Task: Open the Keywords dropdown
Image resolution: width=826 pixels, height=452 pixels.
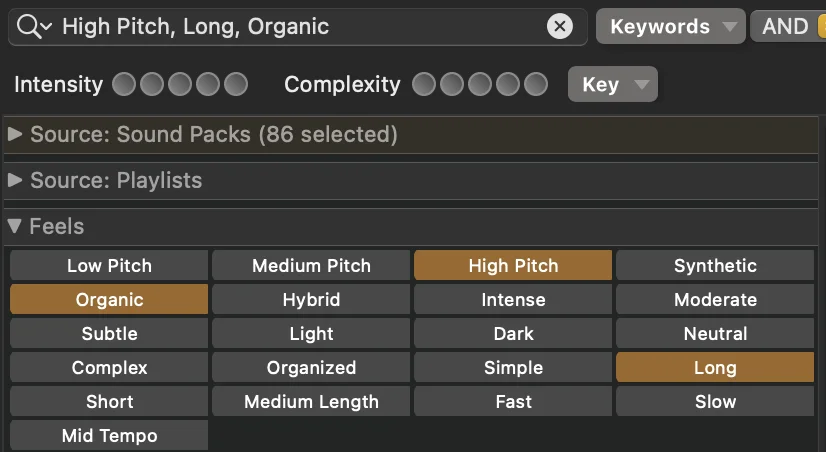Action: 671,26
